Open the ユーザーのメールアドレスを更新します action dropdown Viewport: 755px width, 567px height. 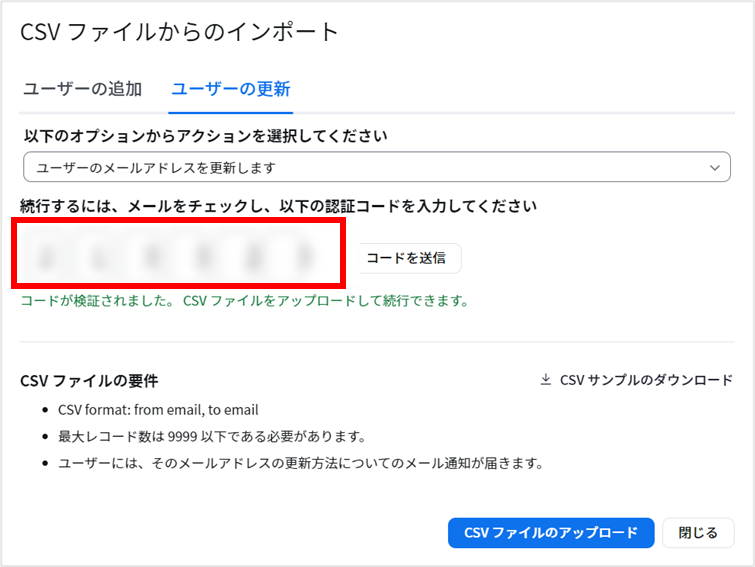[377, 167]
